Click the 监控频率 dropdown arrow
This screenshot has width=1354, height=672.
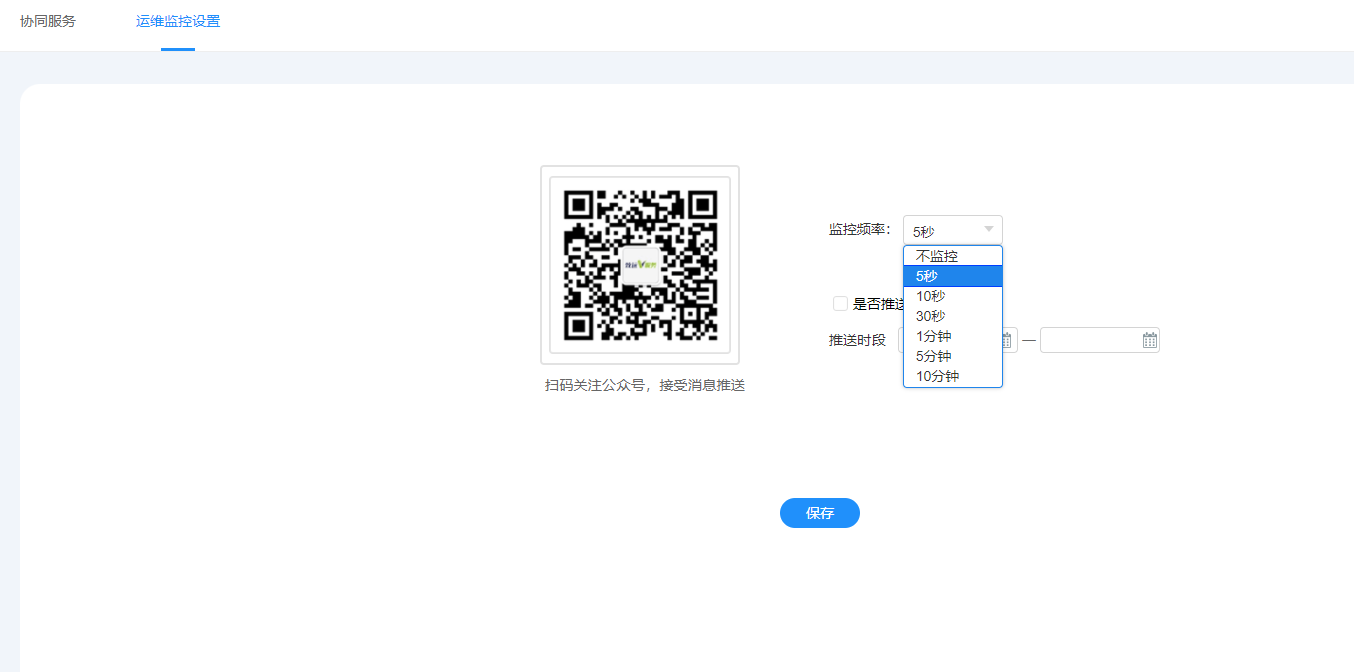[x=988, y=230]
